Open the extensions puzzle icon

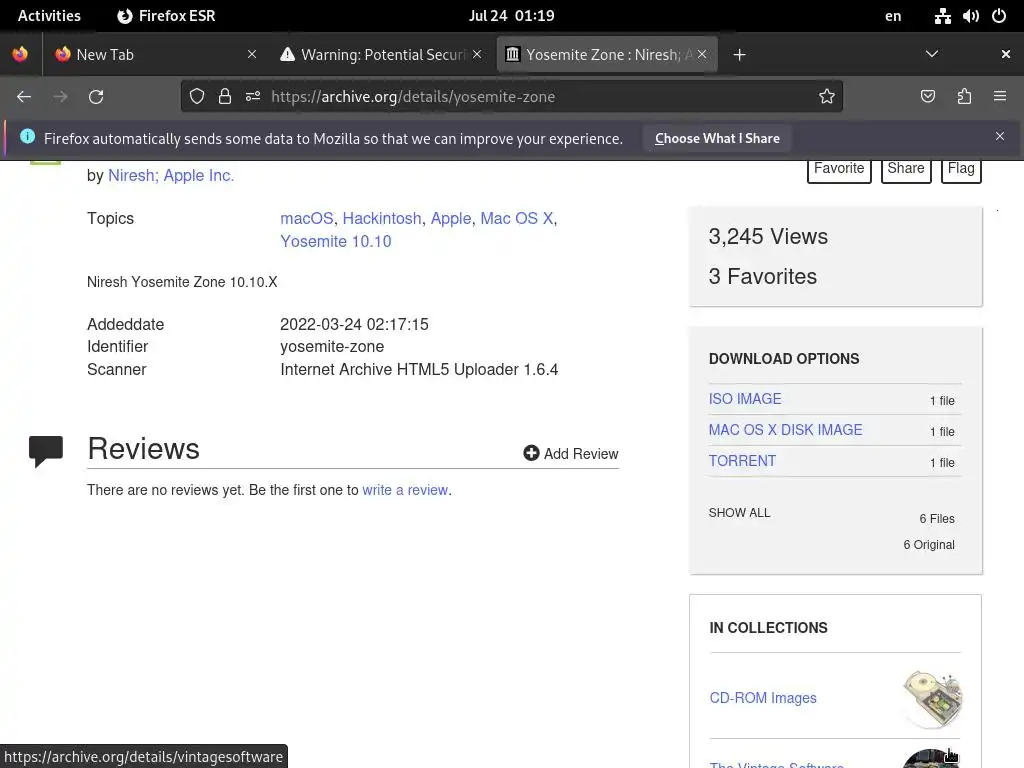point(964,97)
